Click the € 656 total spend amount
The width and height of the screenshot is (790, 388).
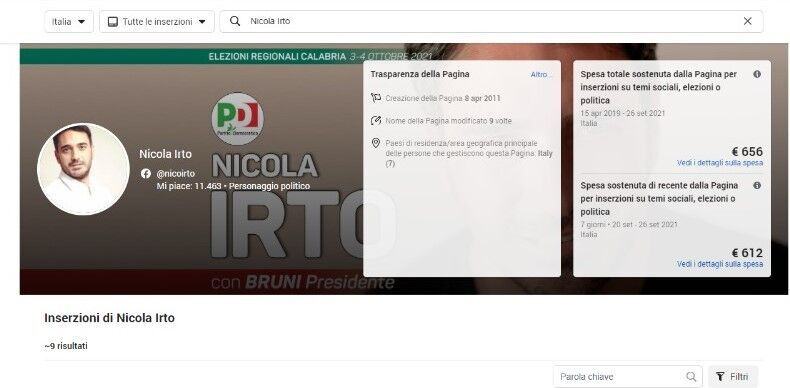tap(747, 152)
